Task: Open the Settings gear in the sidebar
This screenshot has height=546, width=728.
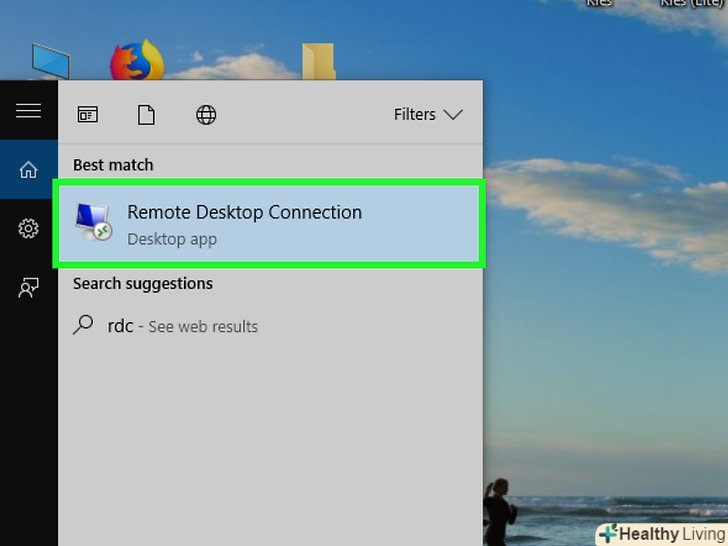Action: [x=28, y=228]
